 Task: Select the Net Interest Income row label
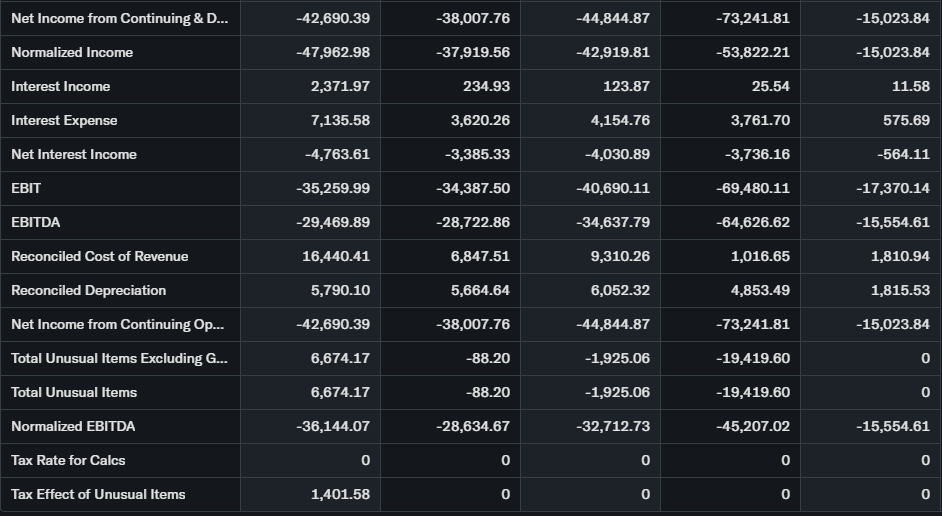74,154
